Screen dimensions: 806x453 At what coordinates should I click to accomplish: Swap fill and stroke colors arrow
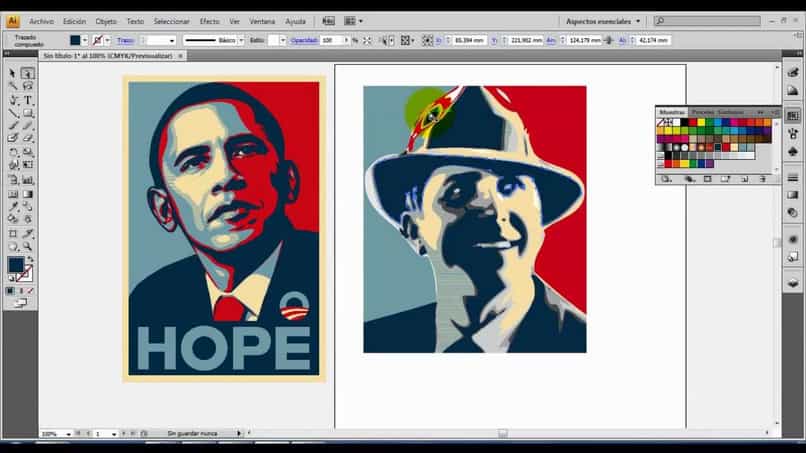(31, 259)
